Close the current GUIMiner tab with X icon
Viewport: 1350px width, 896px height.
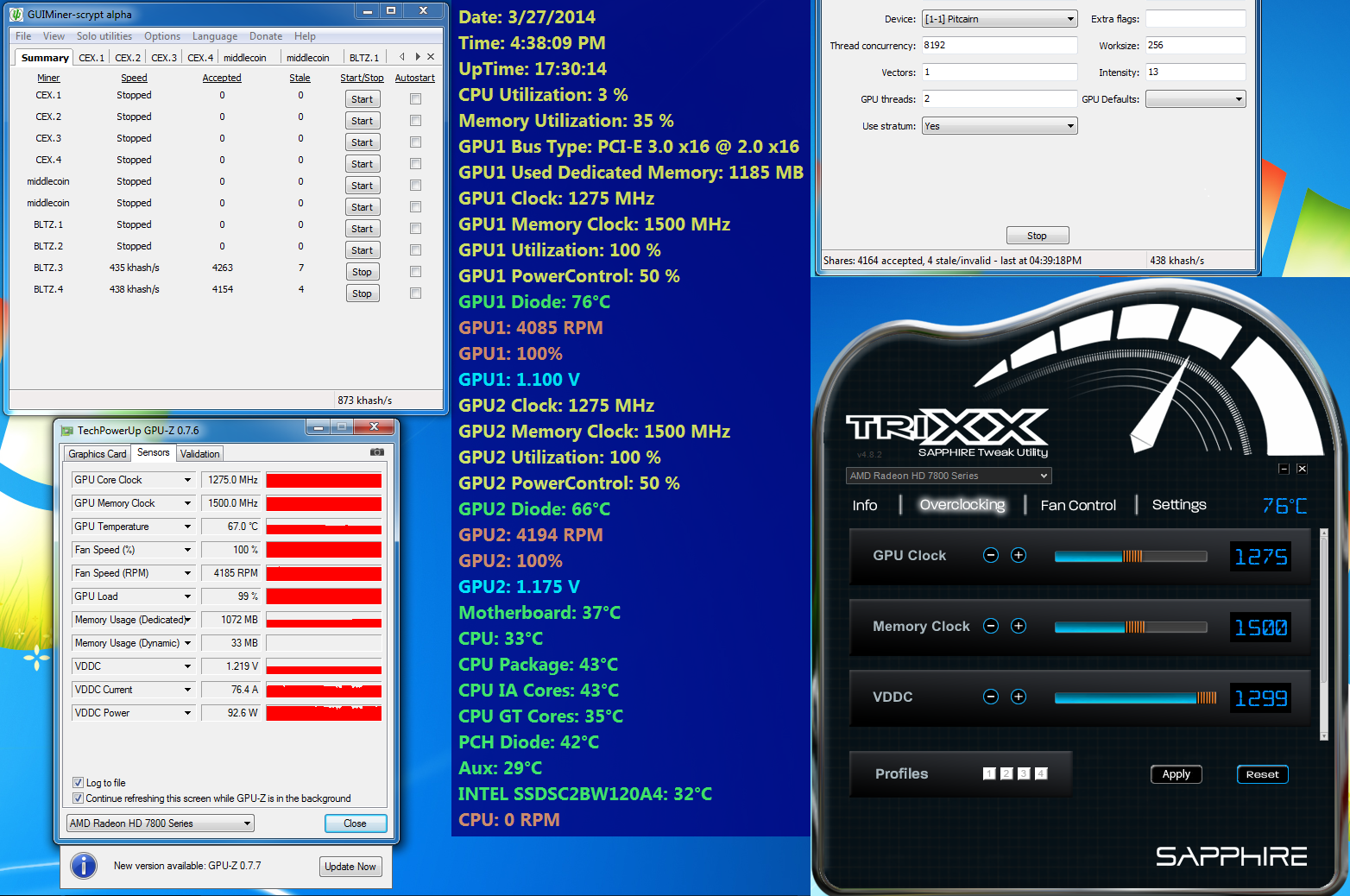pos(431,57)
